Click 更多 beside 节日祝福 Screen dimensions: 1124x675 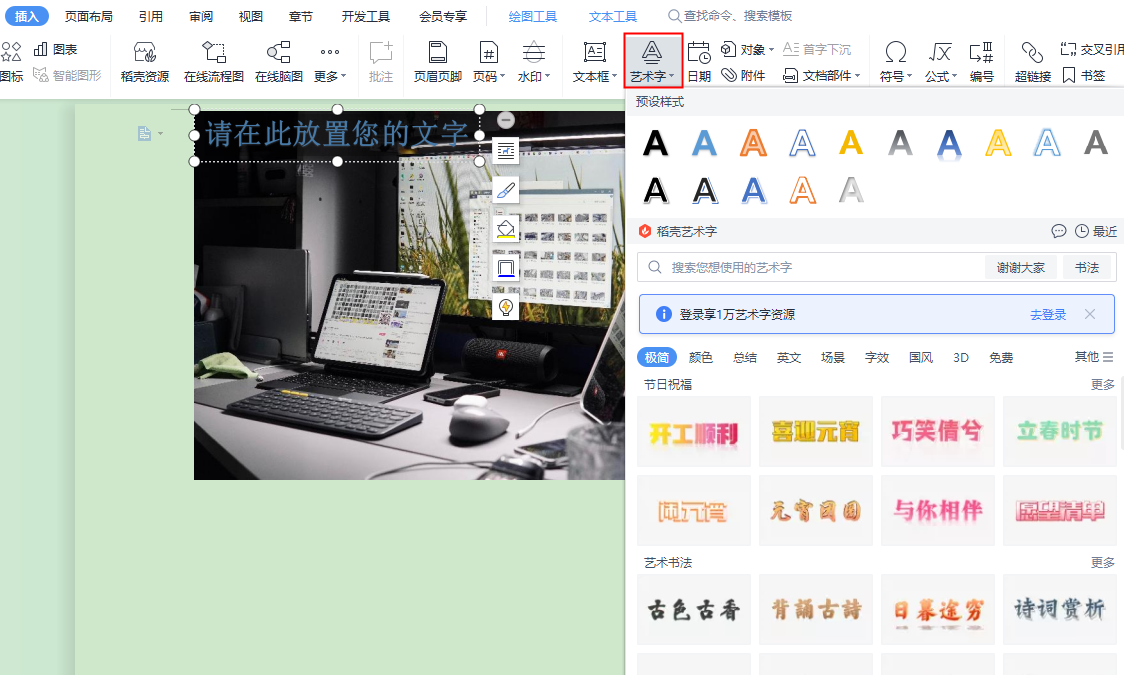pyautogui.click(x=1102, y=384)
